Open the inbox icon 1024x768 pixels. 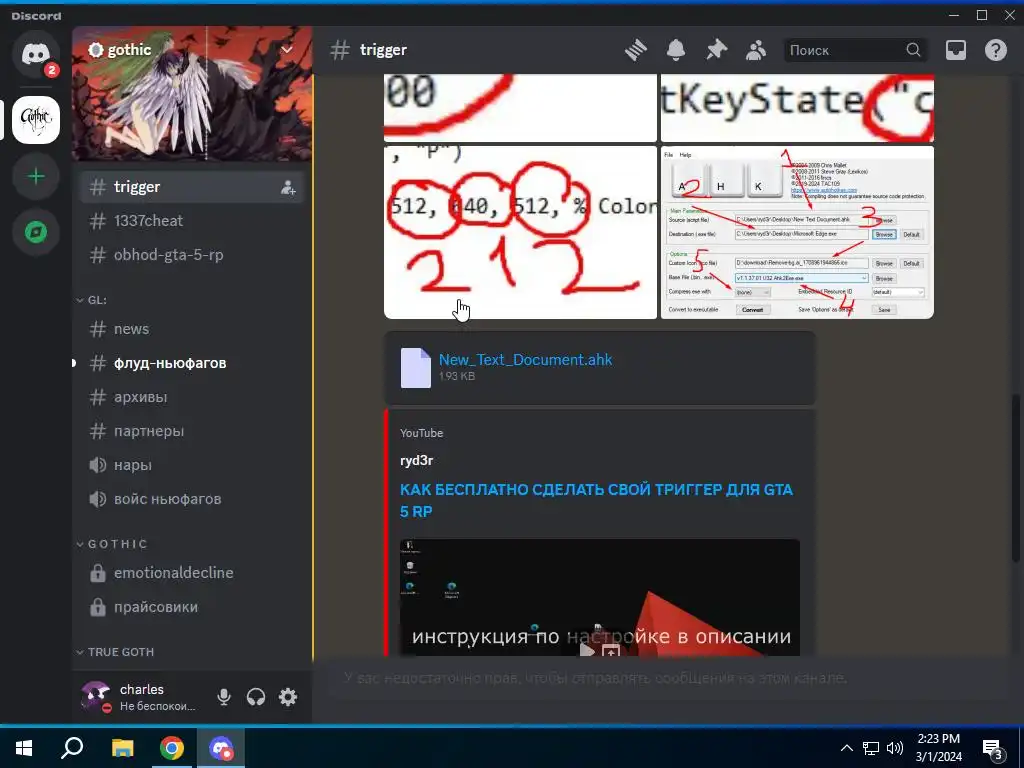(x=955, y=50)
